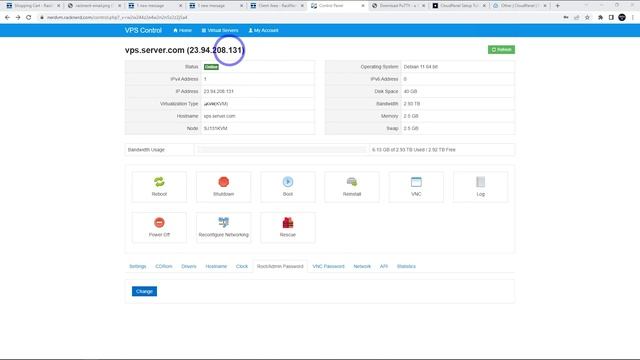Image resolution: width=640 pixels, height=360 pixels.
Task: Click the share page icon
Action: [577, 18]
